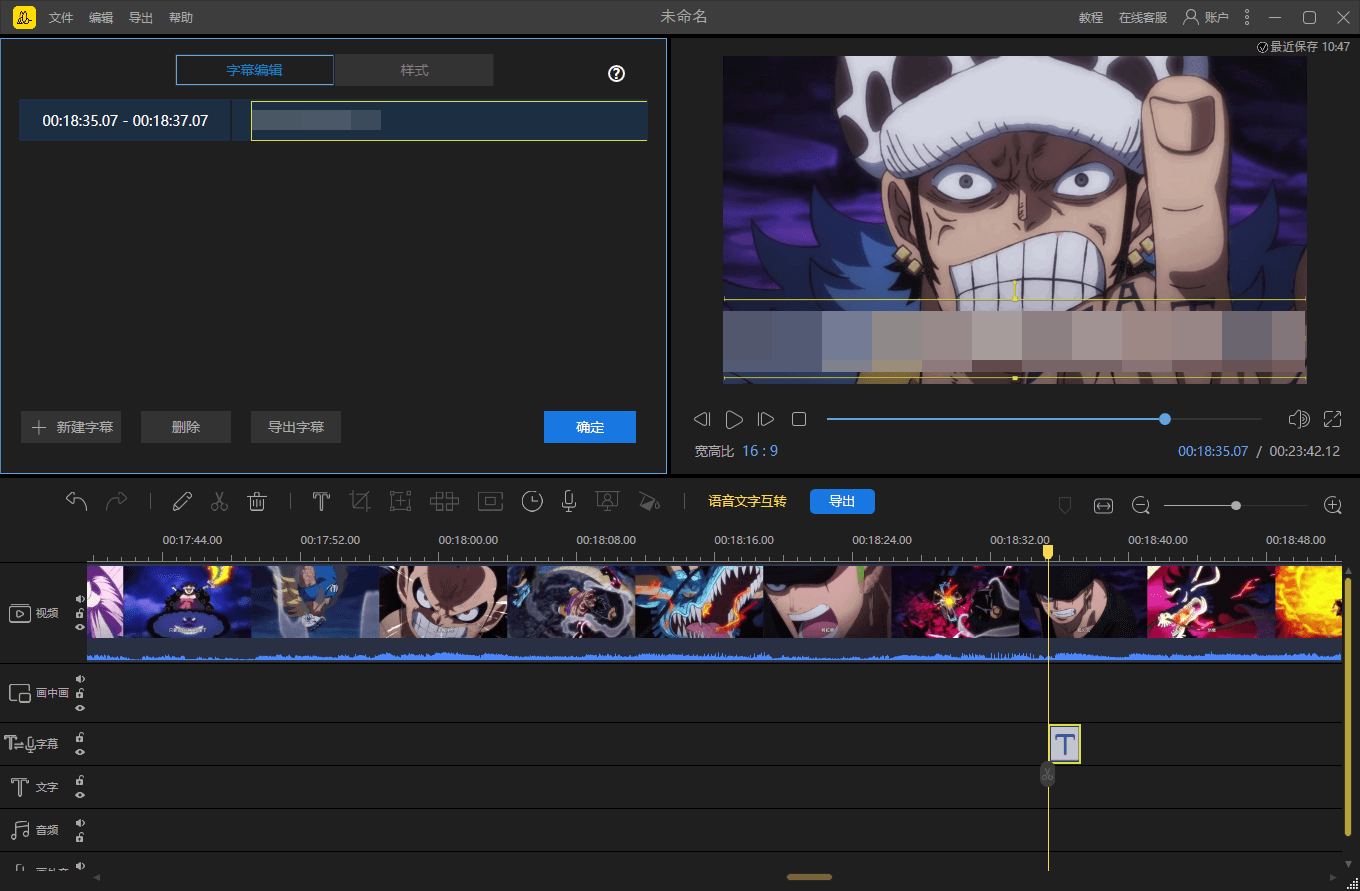Click the microphone voiceover icon
1360x891 pixels.
[x=569, y=501]
